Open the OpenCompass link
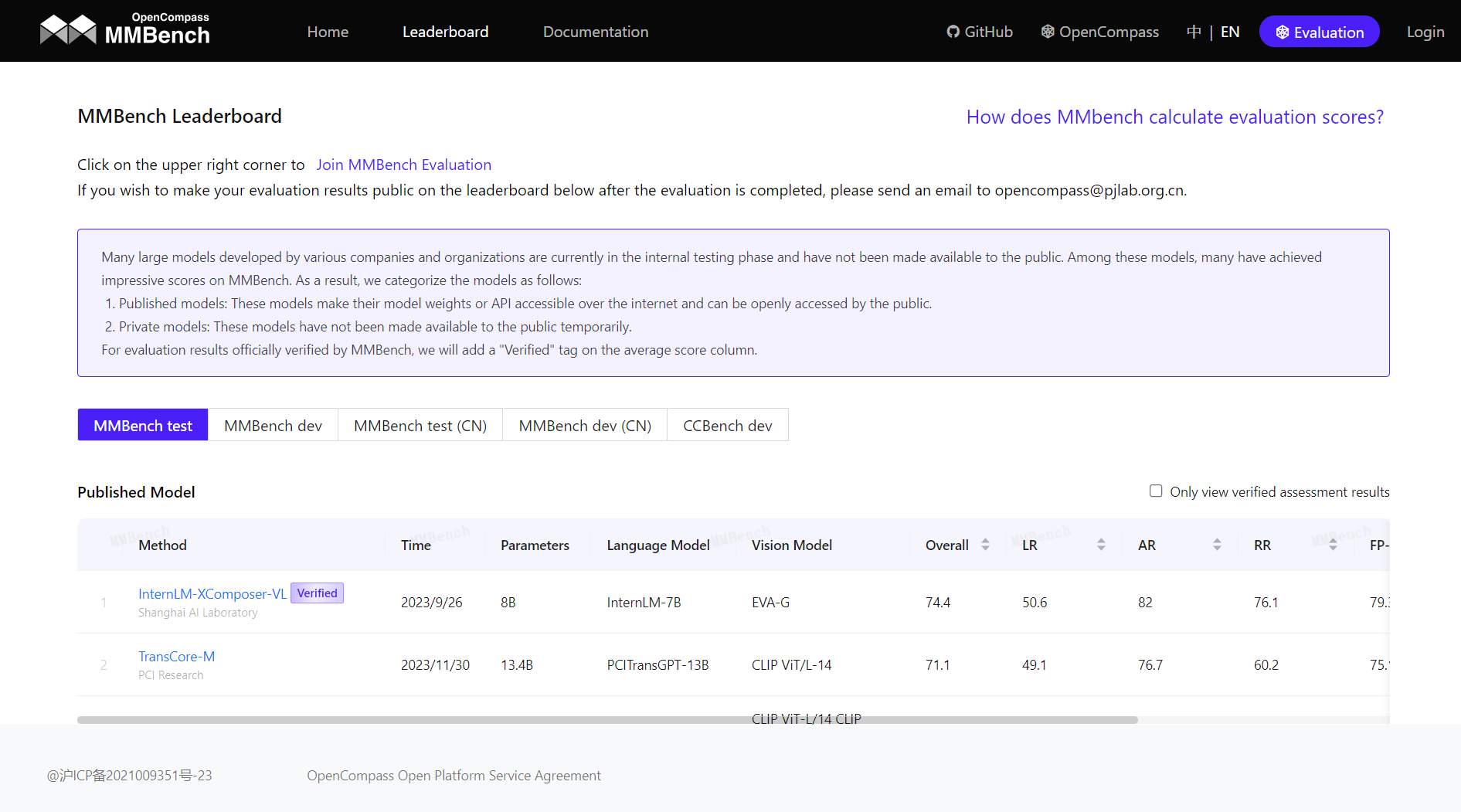Image resolution: width=1461 pixels, height=812 pixels. tap(1100, 32)
